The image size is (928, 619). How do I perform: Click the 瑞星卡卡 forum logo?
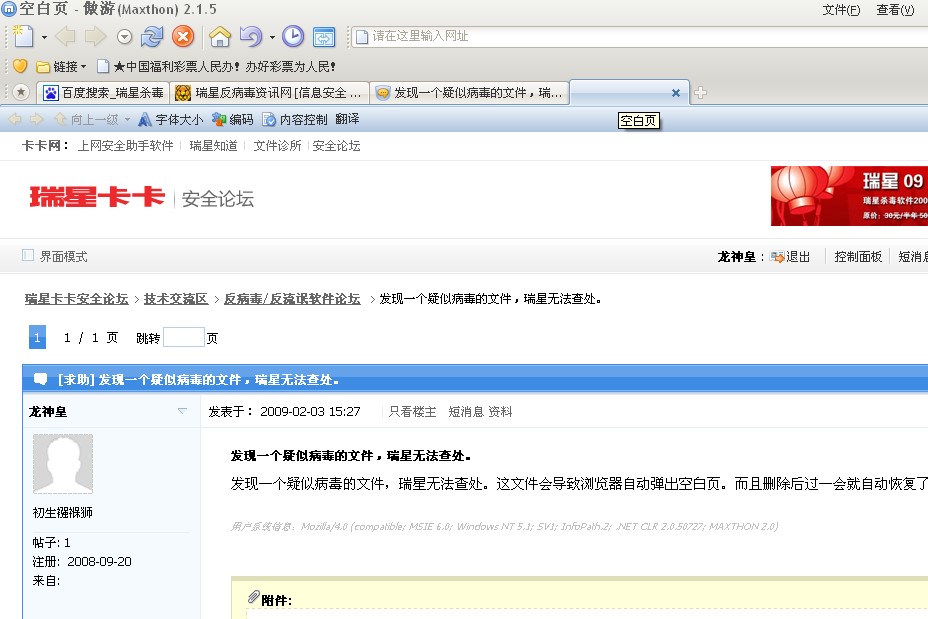pyautogui.click(x=97, y=197)
